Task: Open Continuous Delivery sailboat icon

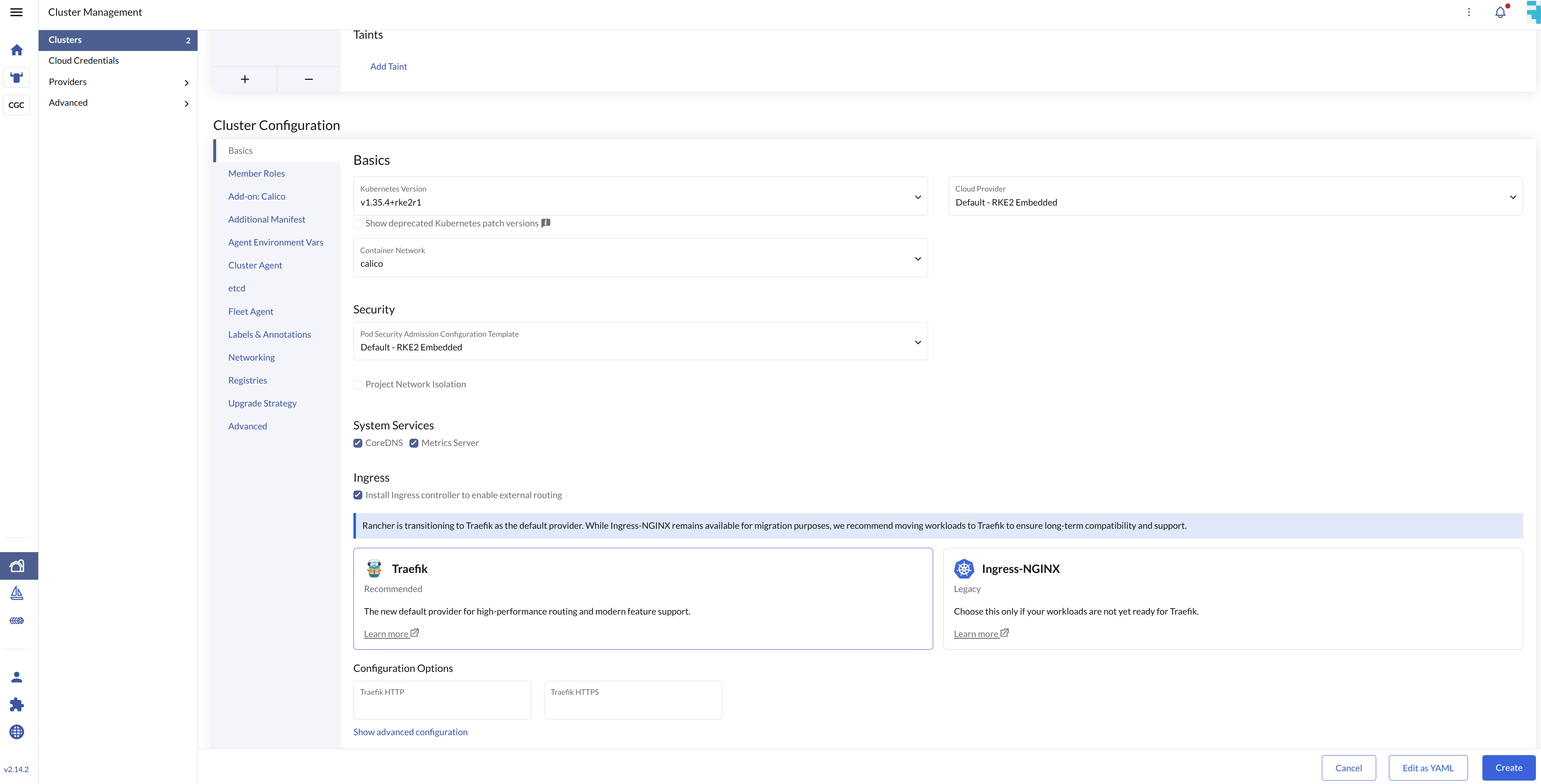Action: (x=17, y=592)
